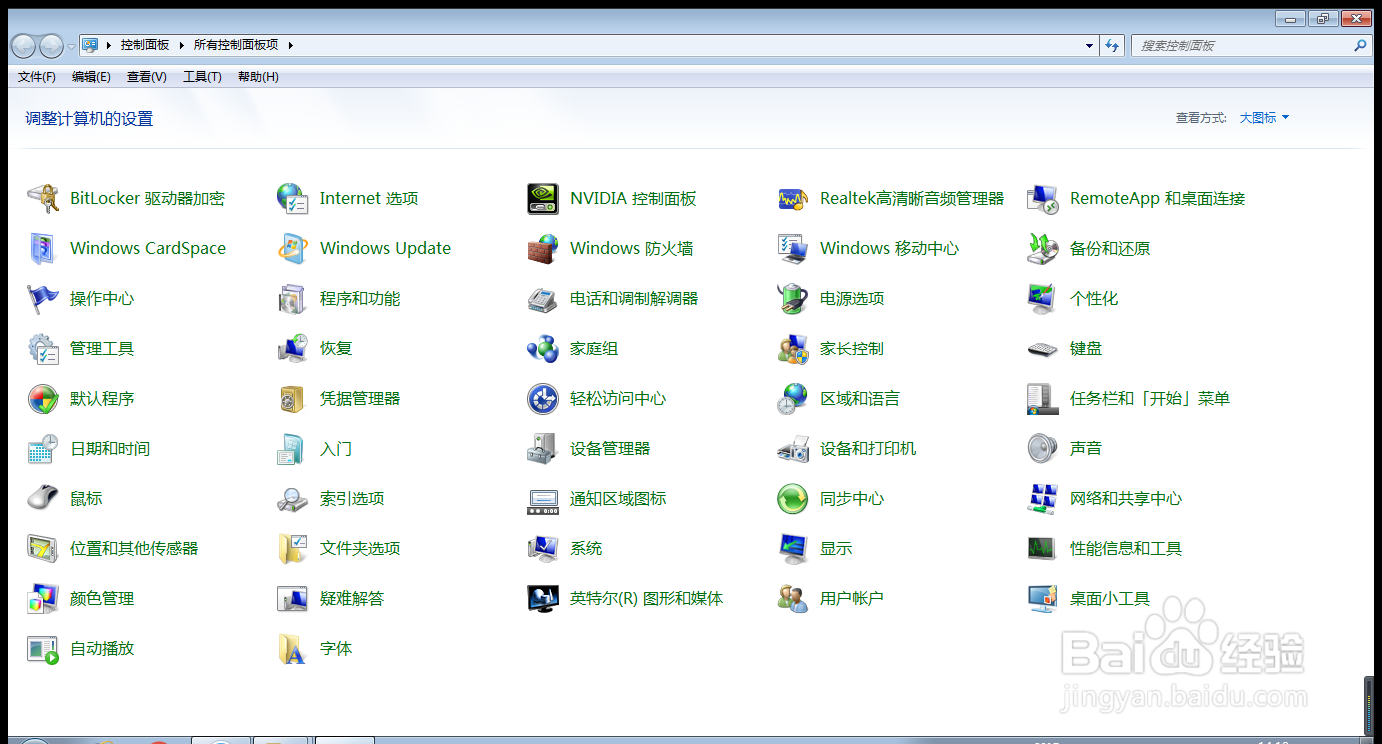Click the back navigation button
1382x744 pixels.
coord(24,46)
